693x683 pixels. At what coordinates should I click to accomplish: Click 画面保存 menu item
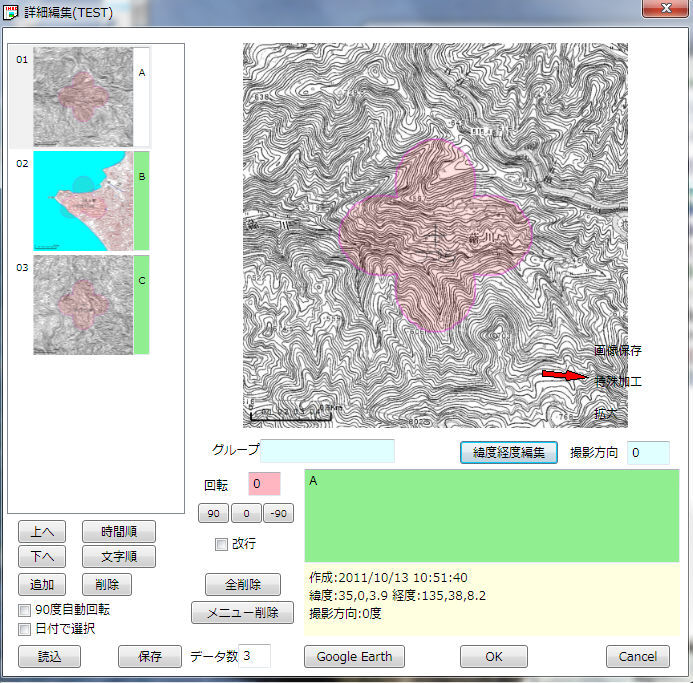click(x=617, y=351)
